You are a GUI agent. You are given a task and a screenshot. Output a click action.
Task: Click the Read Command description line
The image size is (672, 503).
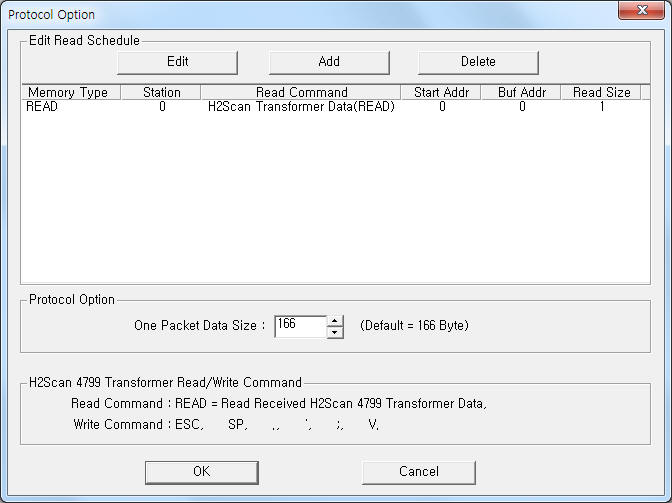click(279, 404)
